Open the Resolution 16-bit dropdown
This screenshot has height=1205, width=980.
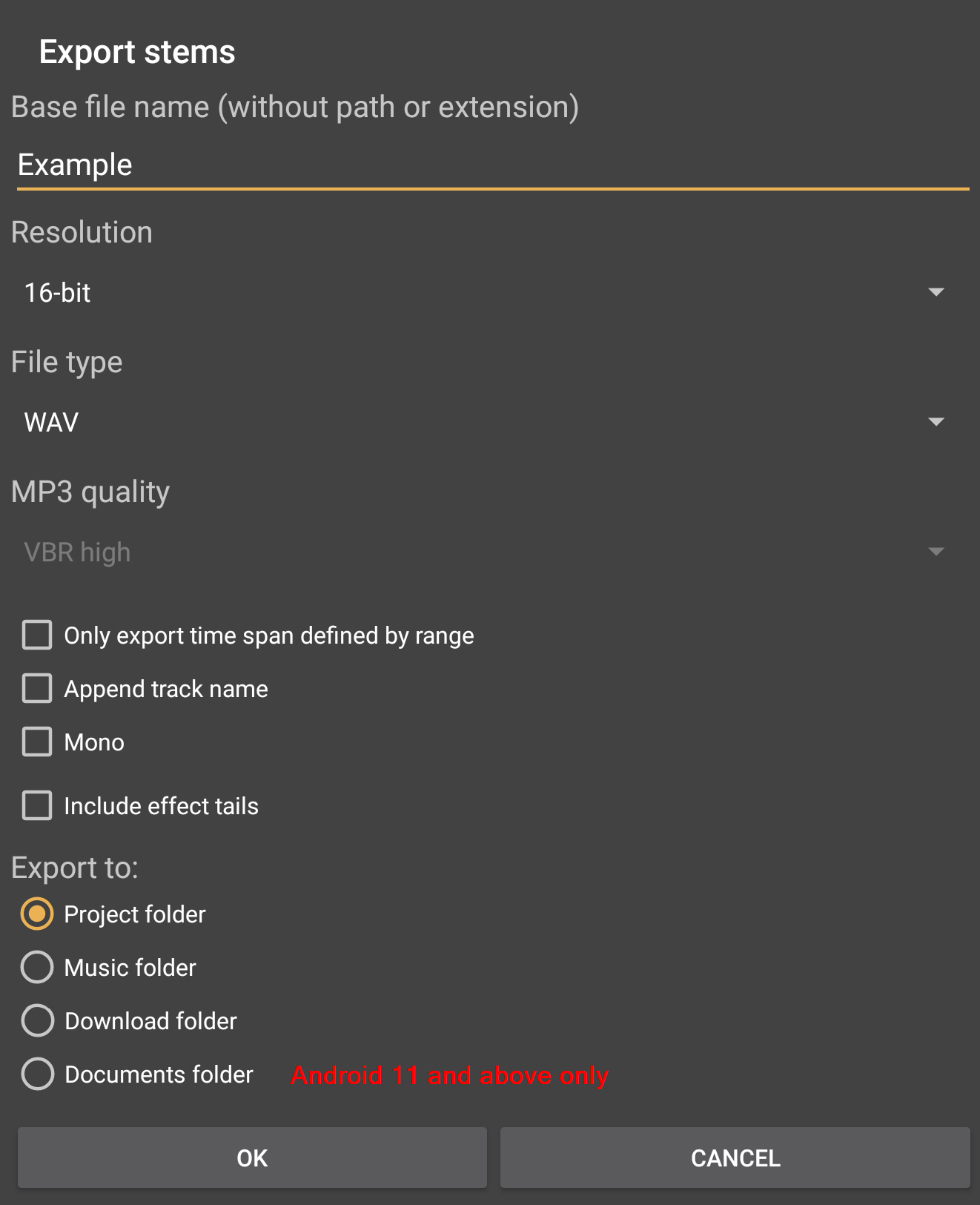(x=482, y=293)
